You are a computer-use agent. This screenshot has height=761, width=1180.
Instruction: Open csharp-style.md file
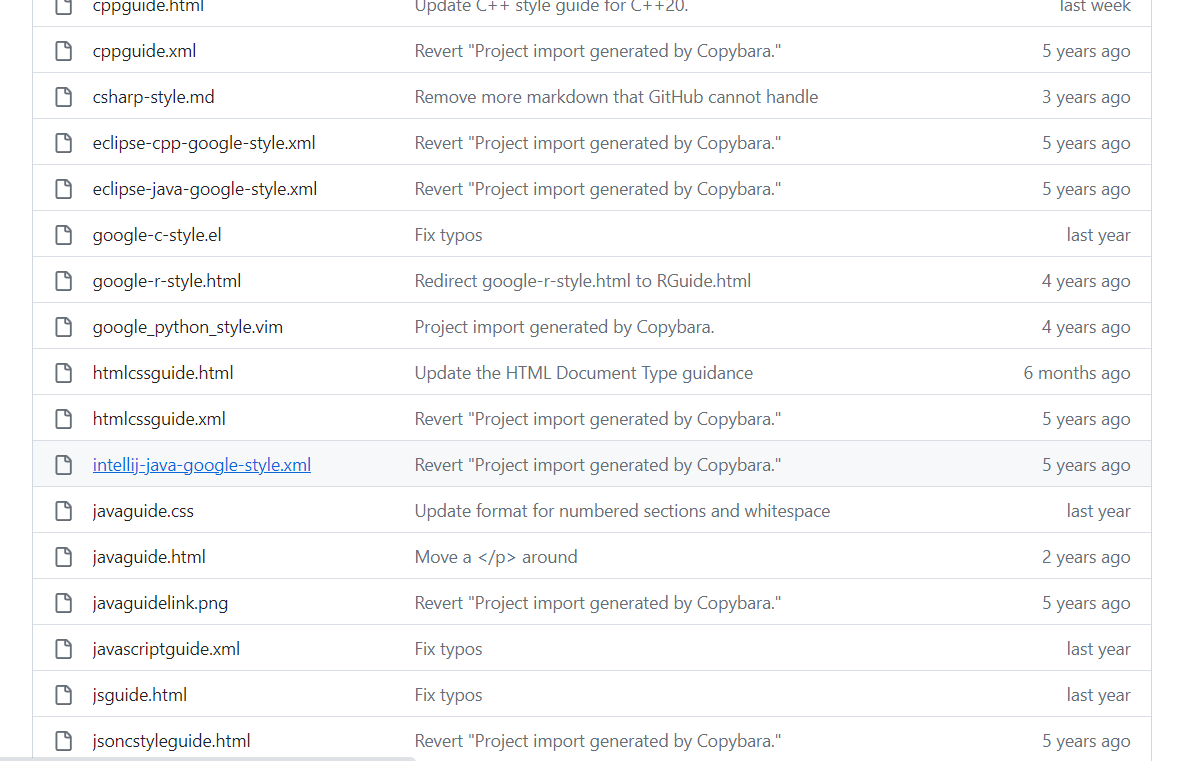[154, 97]
